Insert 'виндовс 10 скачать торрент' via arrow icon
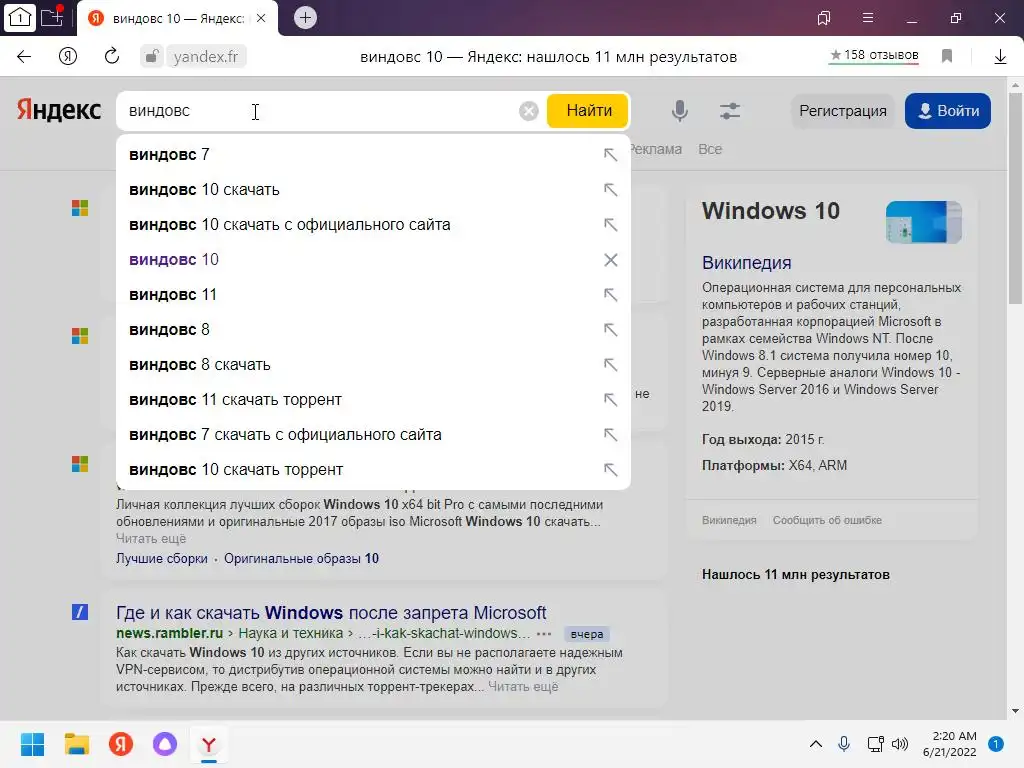 pos(611,470)
